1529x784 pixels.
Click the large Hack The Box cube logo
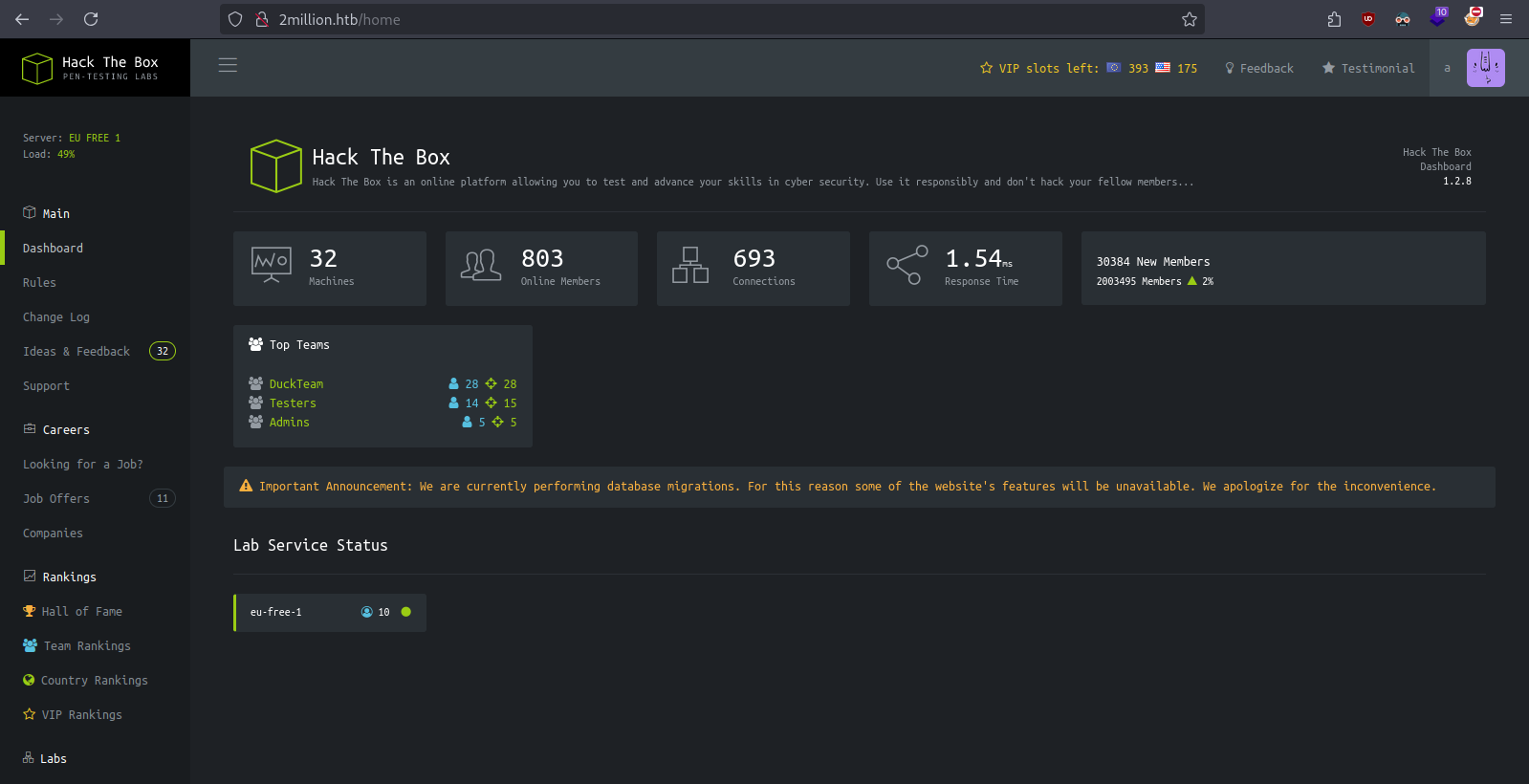coord(276,166)
